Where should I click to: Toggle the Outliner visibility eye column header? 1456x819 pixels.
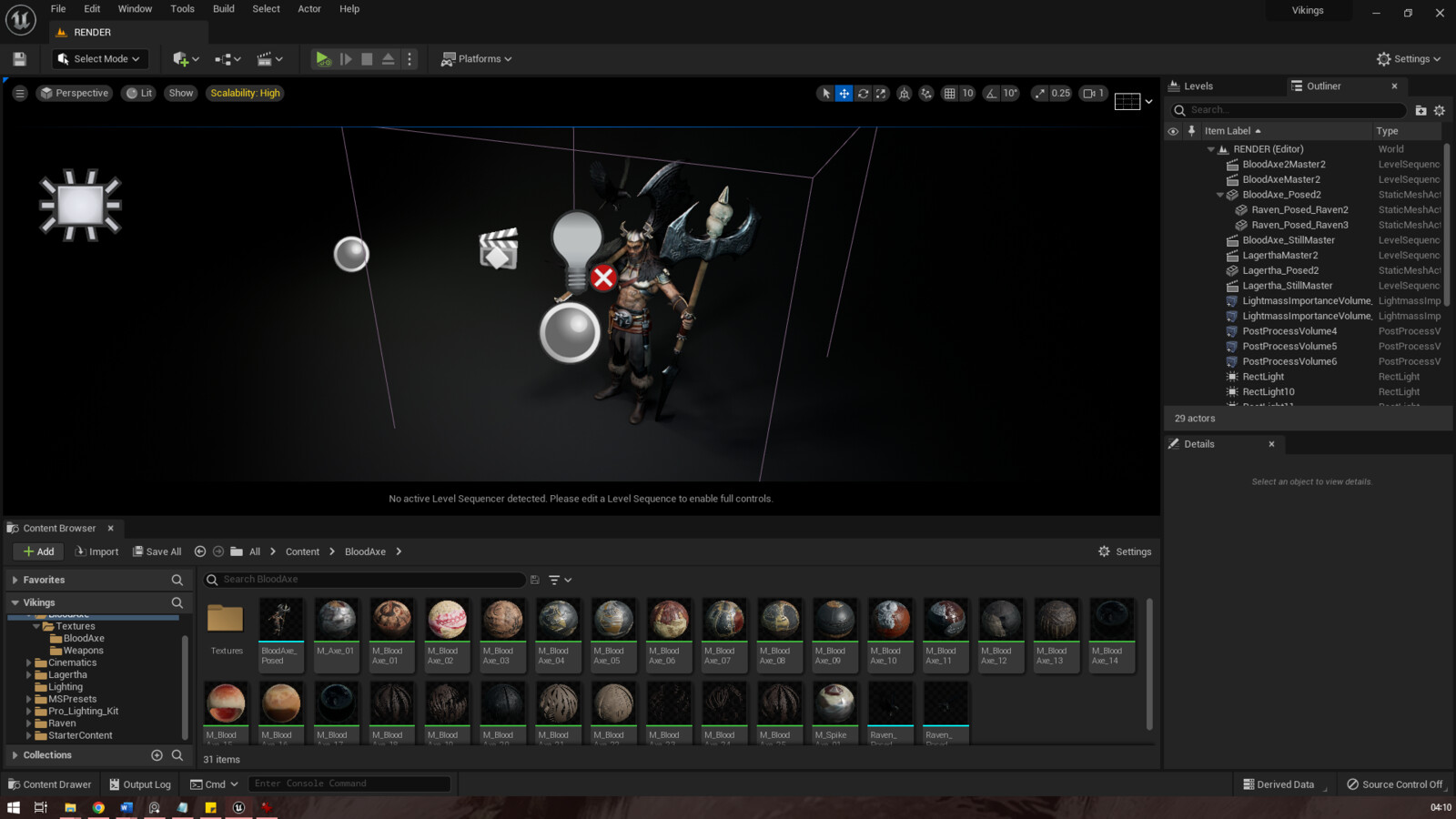click(x=1173, y=131)
